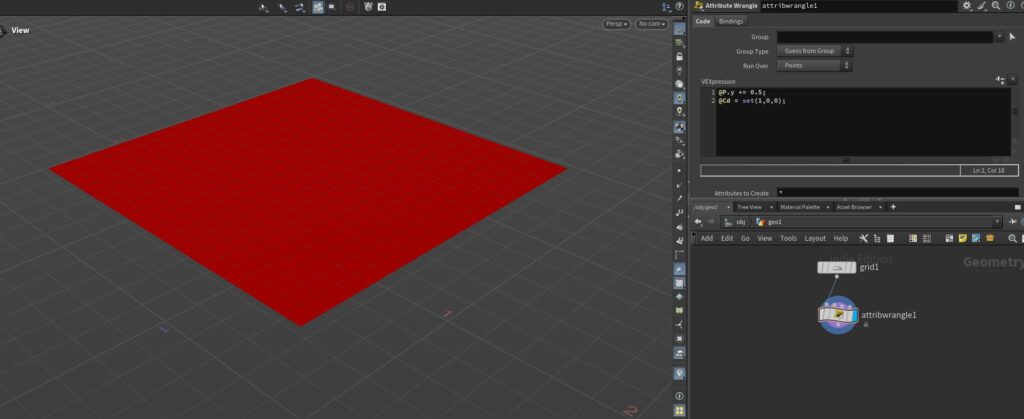The image size is (1024, 419).
Task: Click the VEXpression preset icon
Action: click(1000, 80)
